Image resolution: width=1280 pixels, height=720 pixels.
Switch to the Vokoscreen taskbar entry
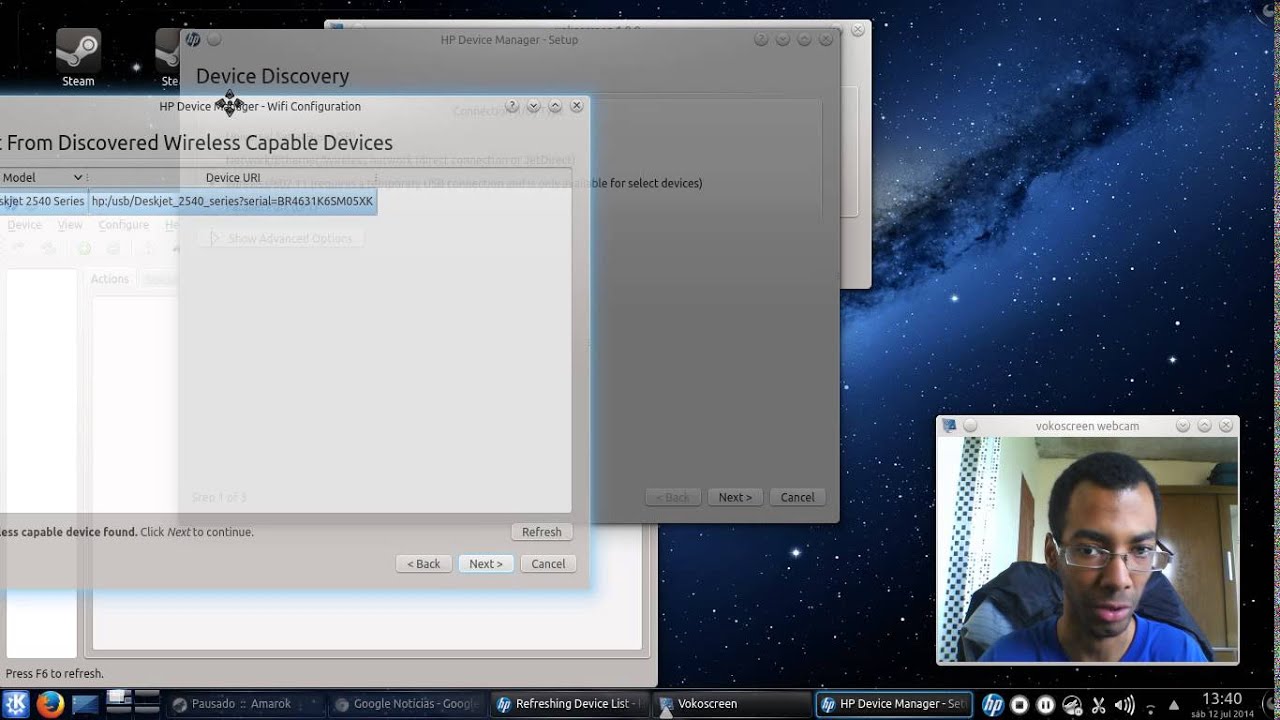tap(733, 704)
